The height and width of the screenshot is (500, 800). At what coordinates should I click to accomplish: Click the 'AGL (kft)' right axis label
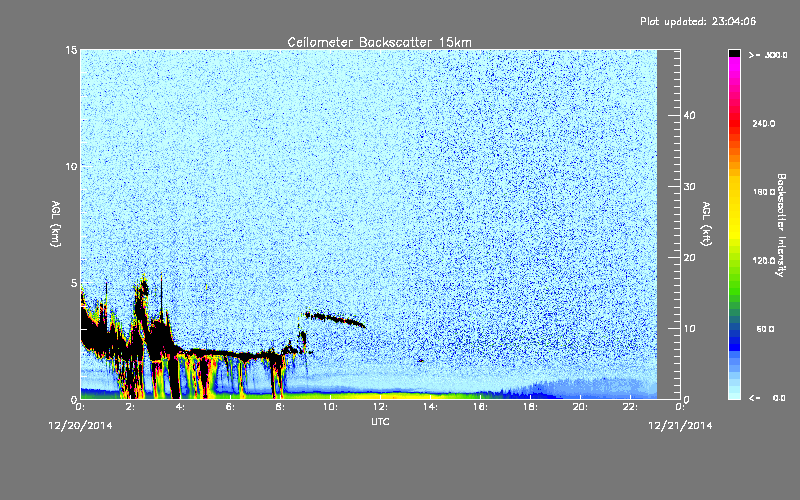coord(706,224)
